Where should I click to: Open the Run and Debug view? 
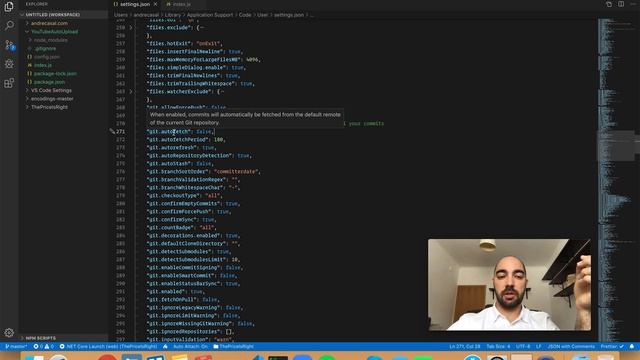[9, 64]
